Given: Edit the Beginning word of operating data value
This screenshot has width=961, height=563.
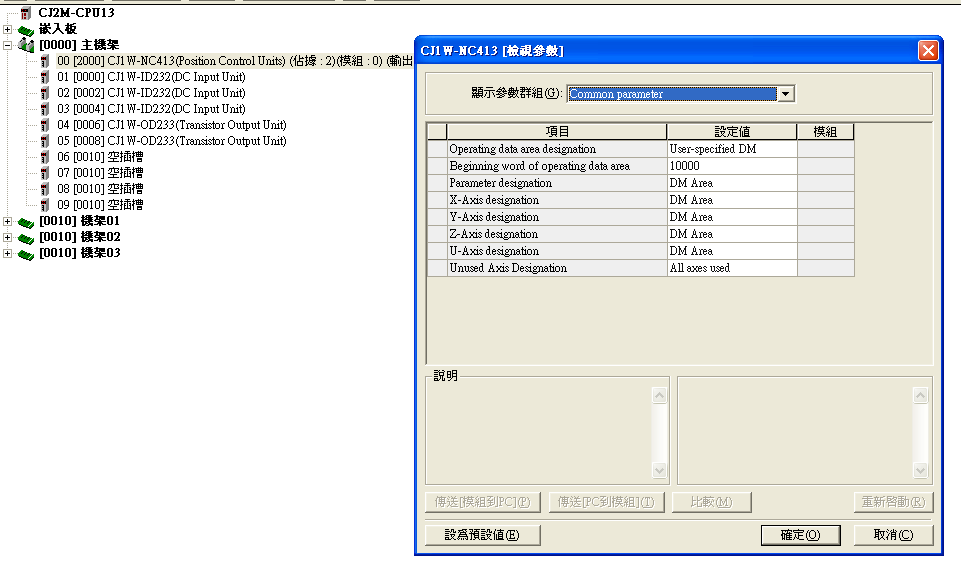Looking at the screenshot, I should (731, 166).
